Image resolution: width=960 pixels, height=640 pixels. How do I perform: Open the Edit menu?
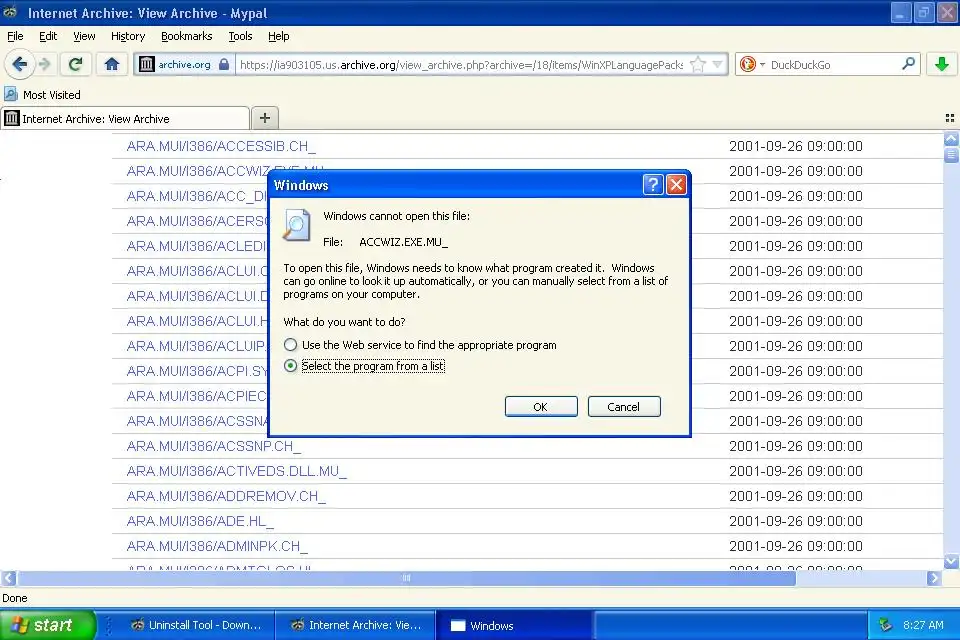click(x=48, y=36)
